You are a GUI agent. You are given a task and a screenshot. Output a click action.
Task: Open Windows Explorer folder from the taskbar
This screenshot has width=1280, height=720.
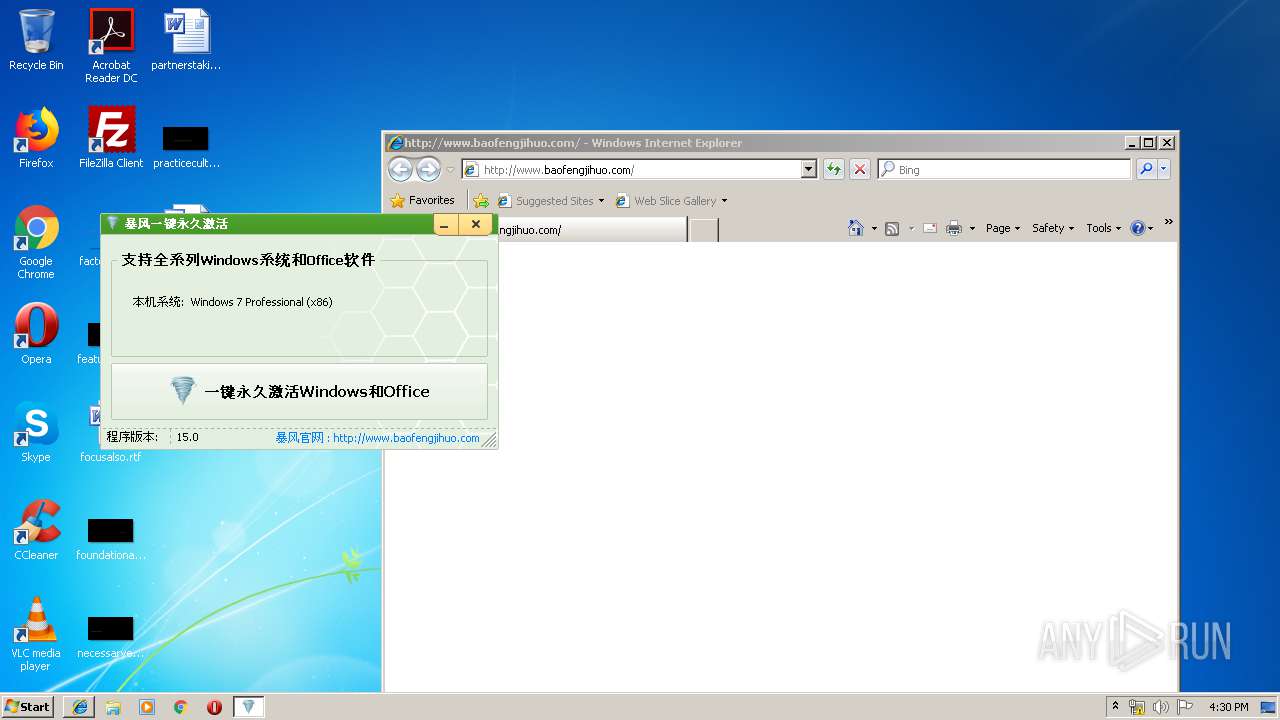[113, 707]
